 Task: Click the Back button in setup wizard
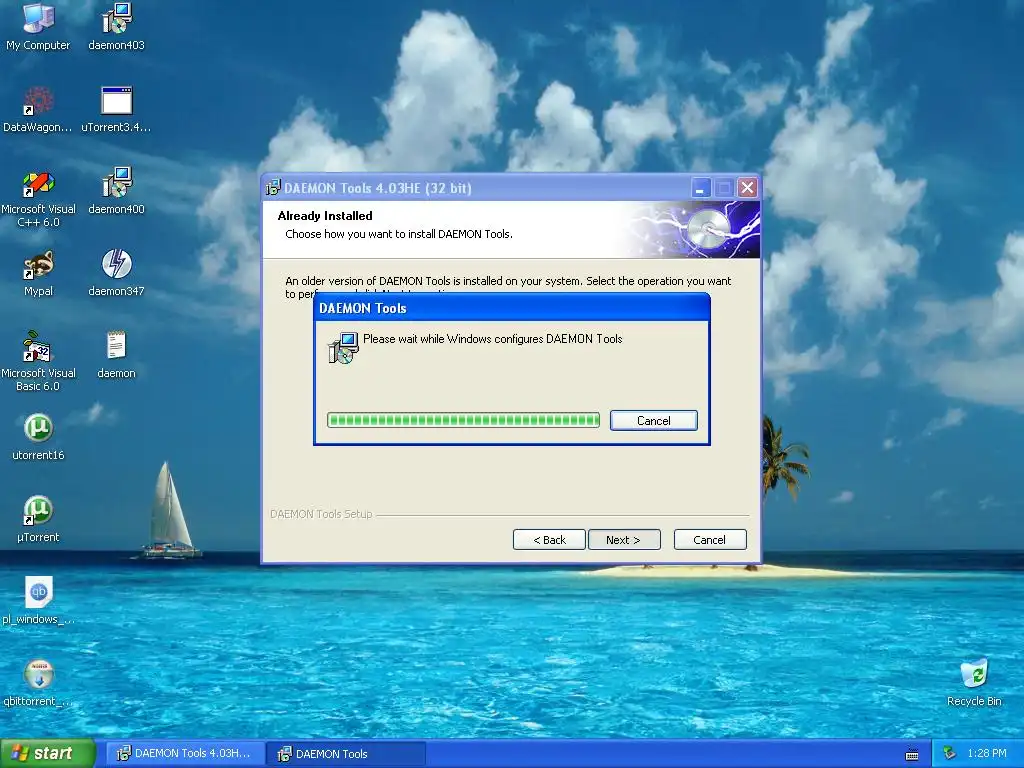click(x=549, y=539)
